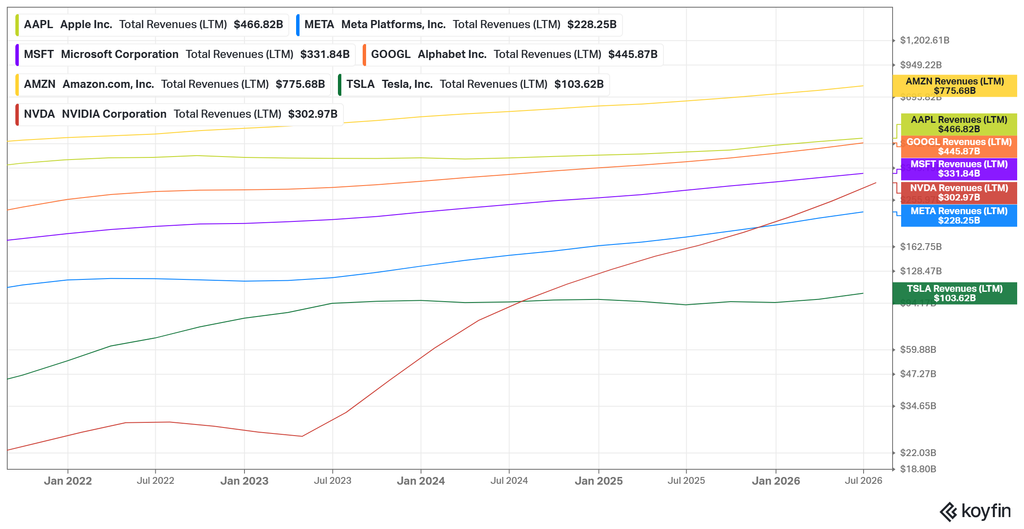The height and width of the screenshot is (529, 1024).
Task: Click the yellow AMZN legend color marker
Action: pyautogui.click(x=17, y=84)
